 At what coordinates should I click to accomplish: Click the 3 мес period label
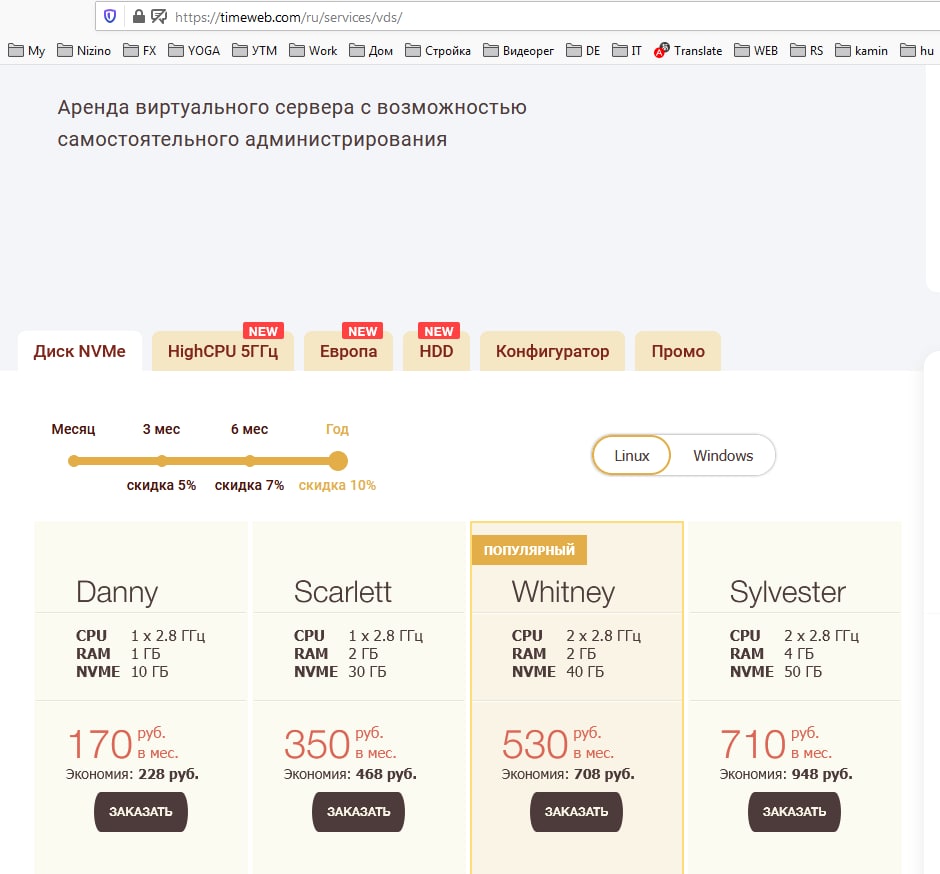161,429
